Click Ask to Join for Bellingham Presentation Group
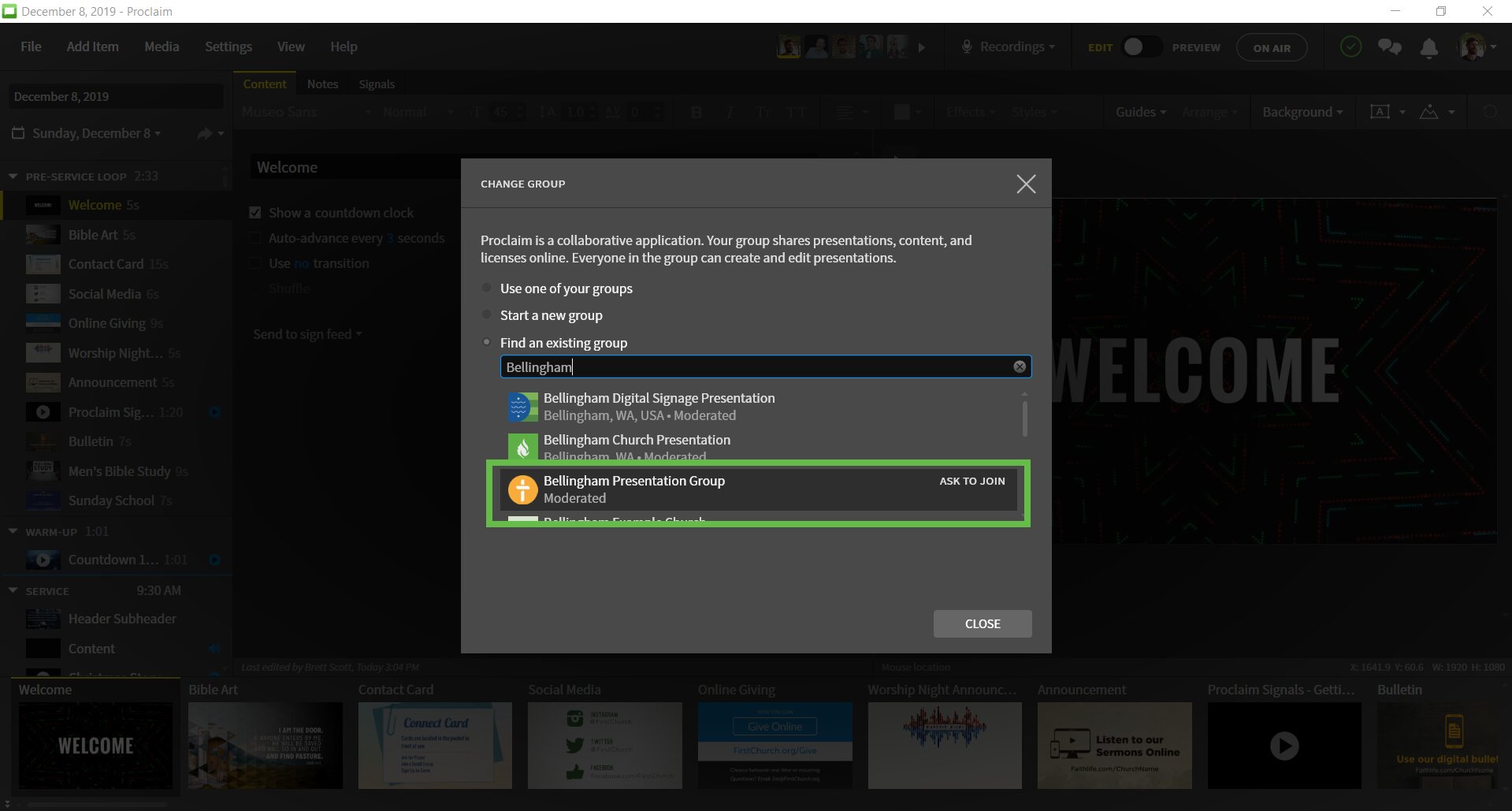Image resolution: width=1512 pixels, height=811 pixels. (x=972, y=481)
